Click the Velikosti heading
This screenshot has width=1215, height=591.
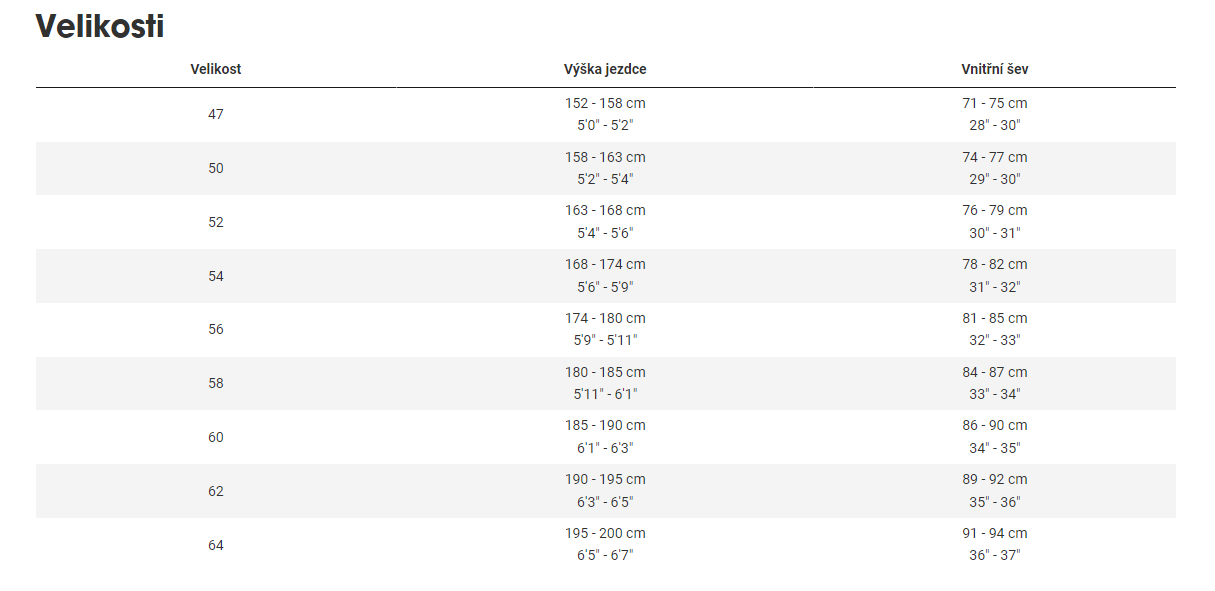(x=100, y=27)
